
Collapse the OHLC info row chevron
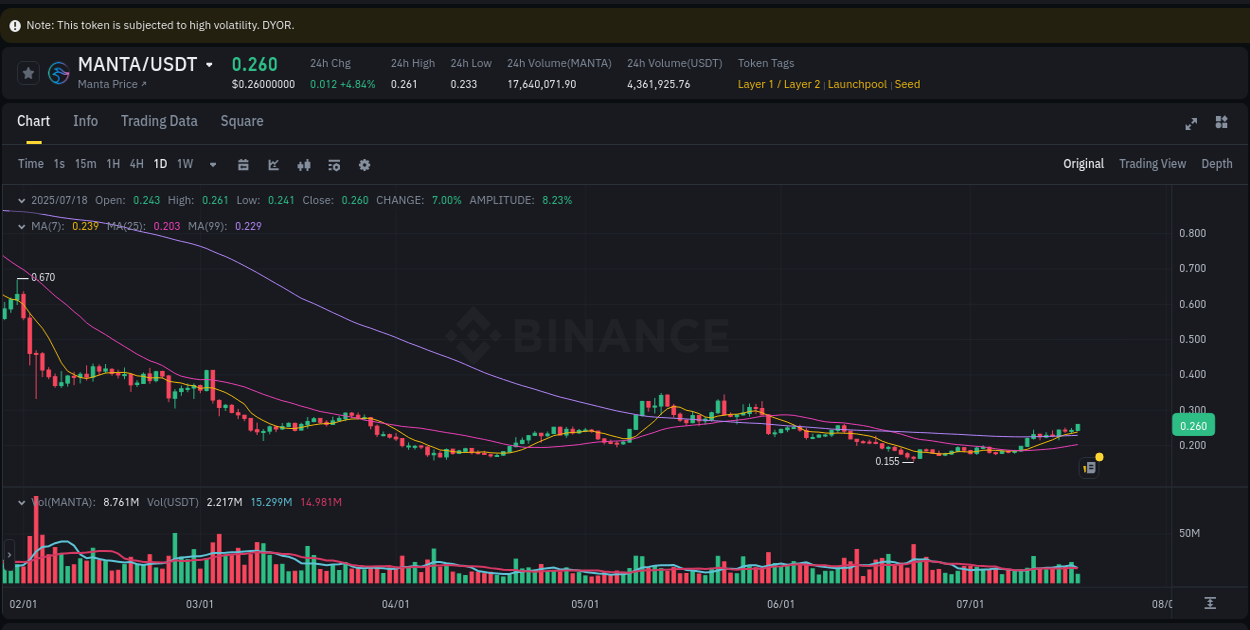(x=20, y=200)
